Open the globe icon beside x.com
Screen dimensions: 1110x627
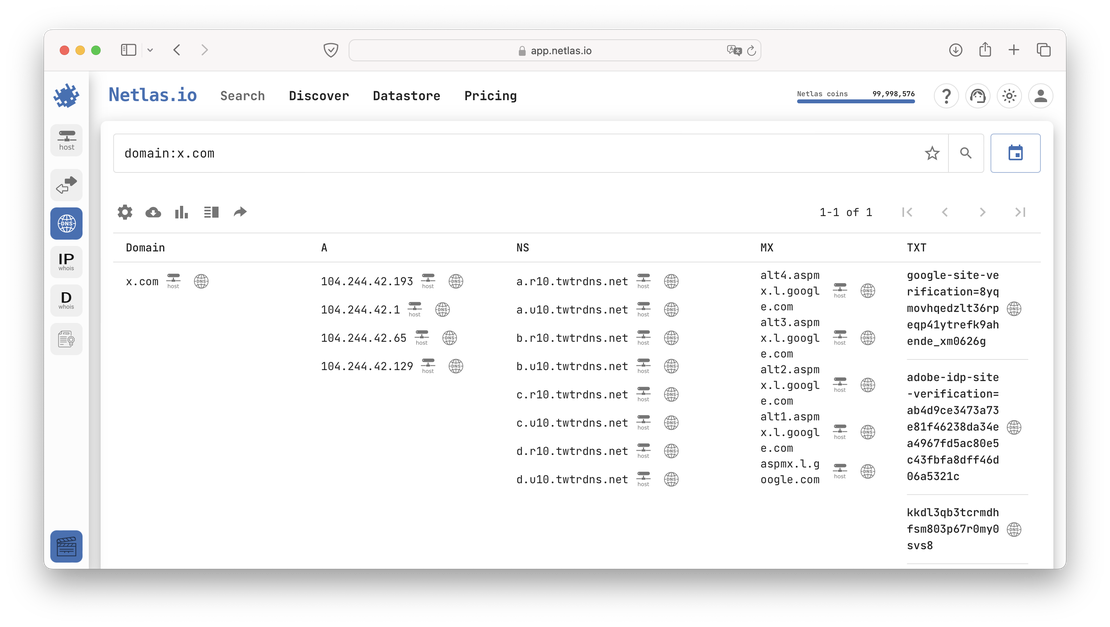201,281
